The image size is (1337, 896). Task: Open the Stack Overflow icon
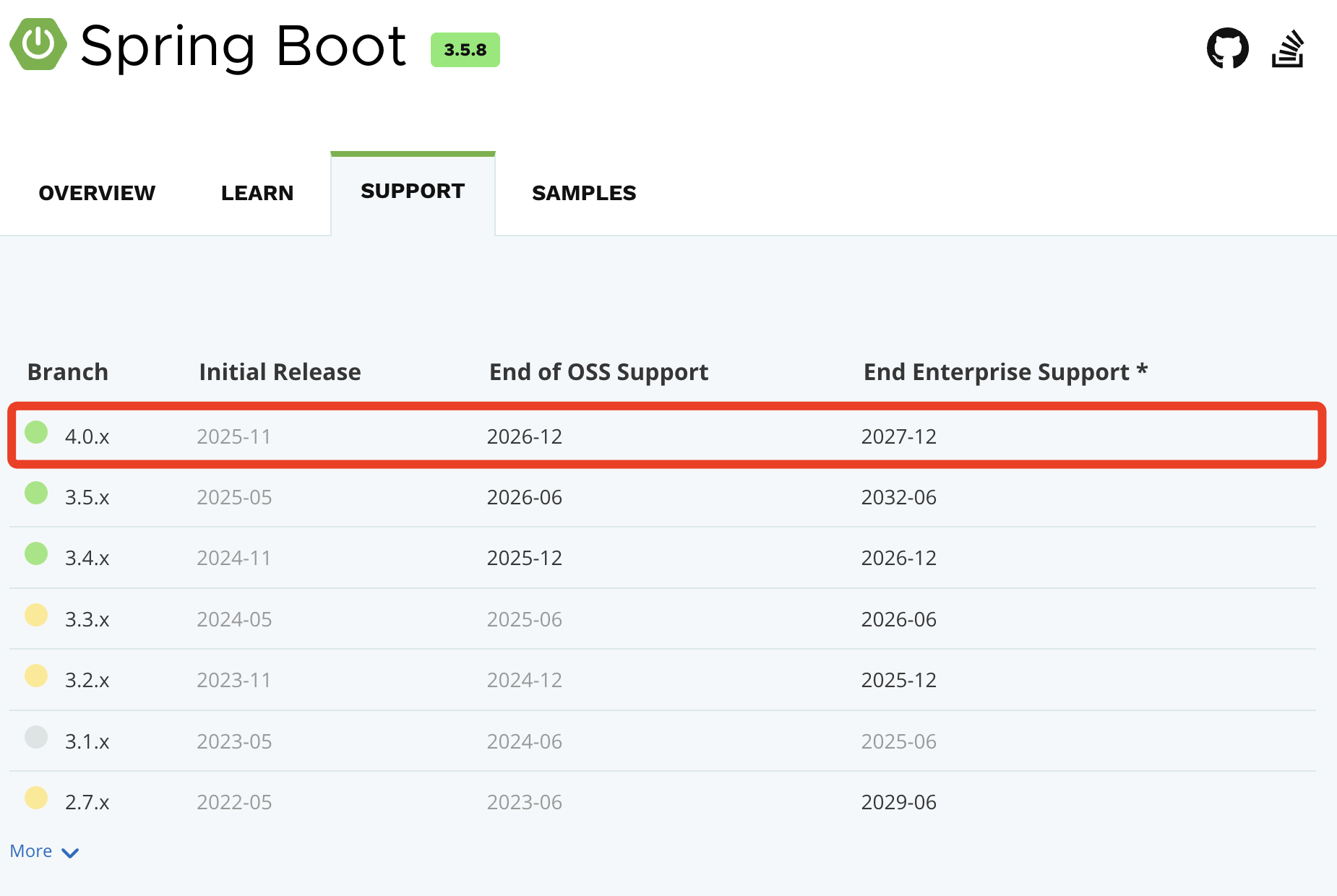1288,48
